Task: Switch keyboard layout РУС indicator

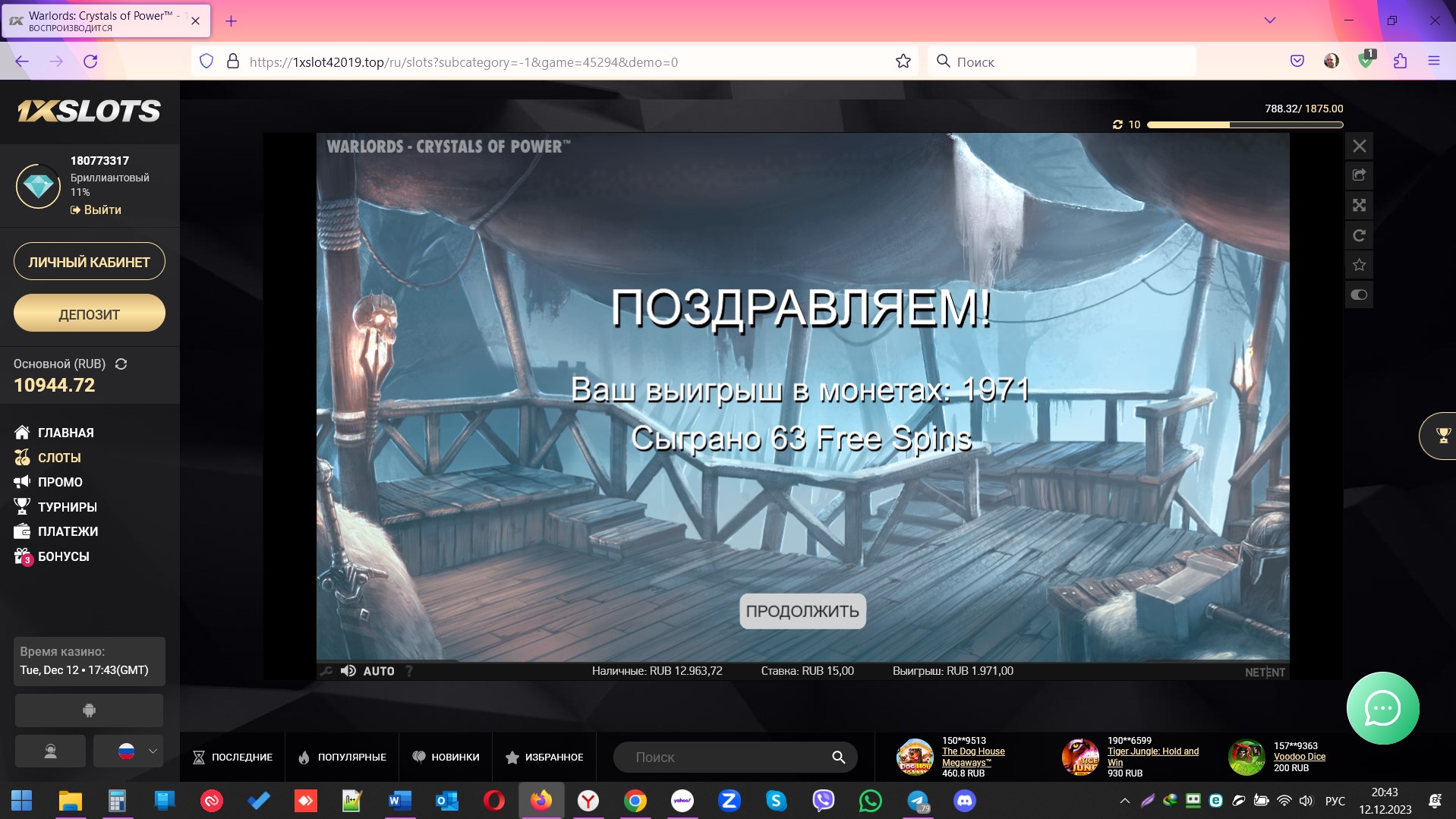Action: pos(1335,801)
